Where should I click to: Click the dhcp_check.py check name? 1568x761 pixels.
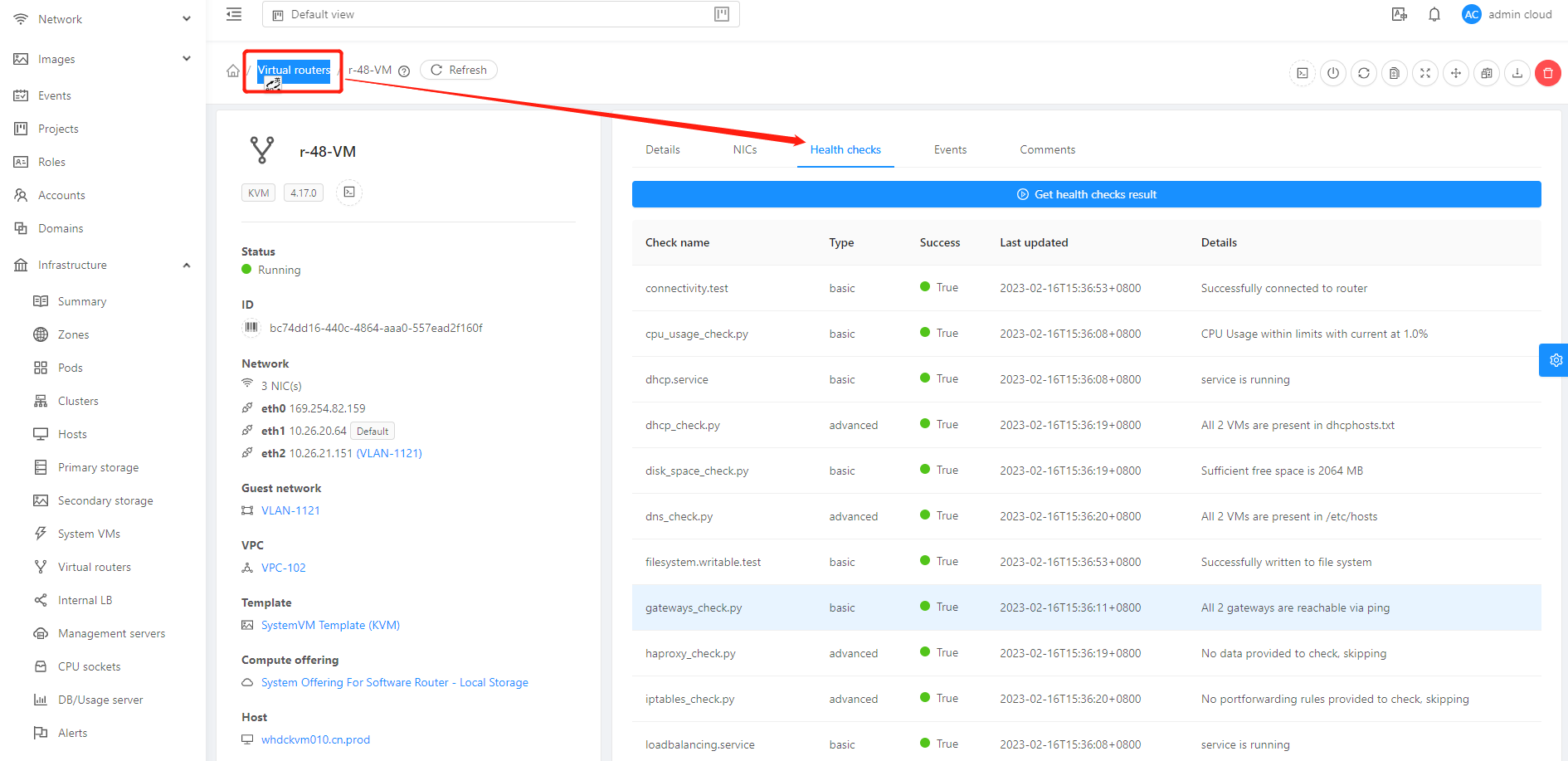point(683,425)
